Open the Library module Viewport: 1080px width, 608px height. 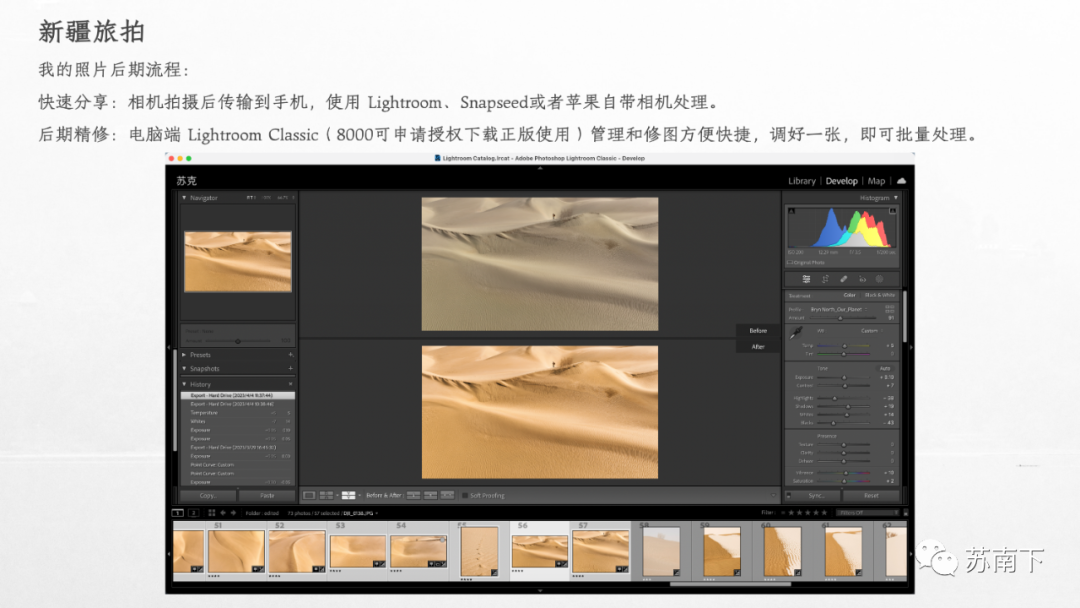[801, 181]
